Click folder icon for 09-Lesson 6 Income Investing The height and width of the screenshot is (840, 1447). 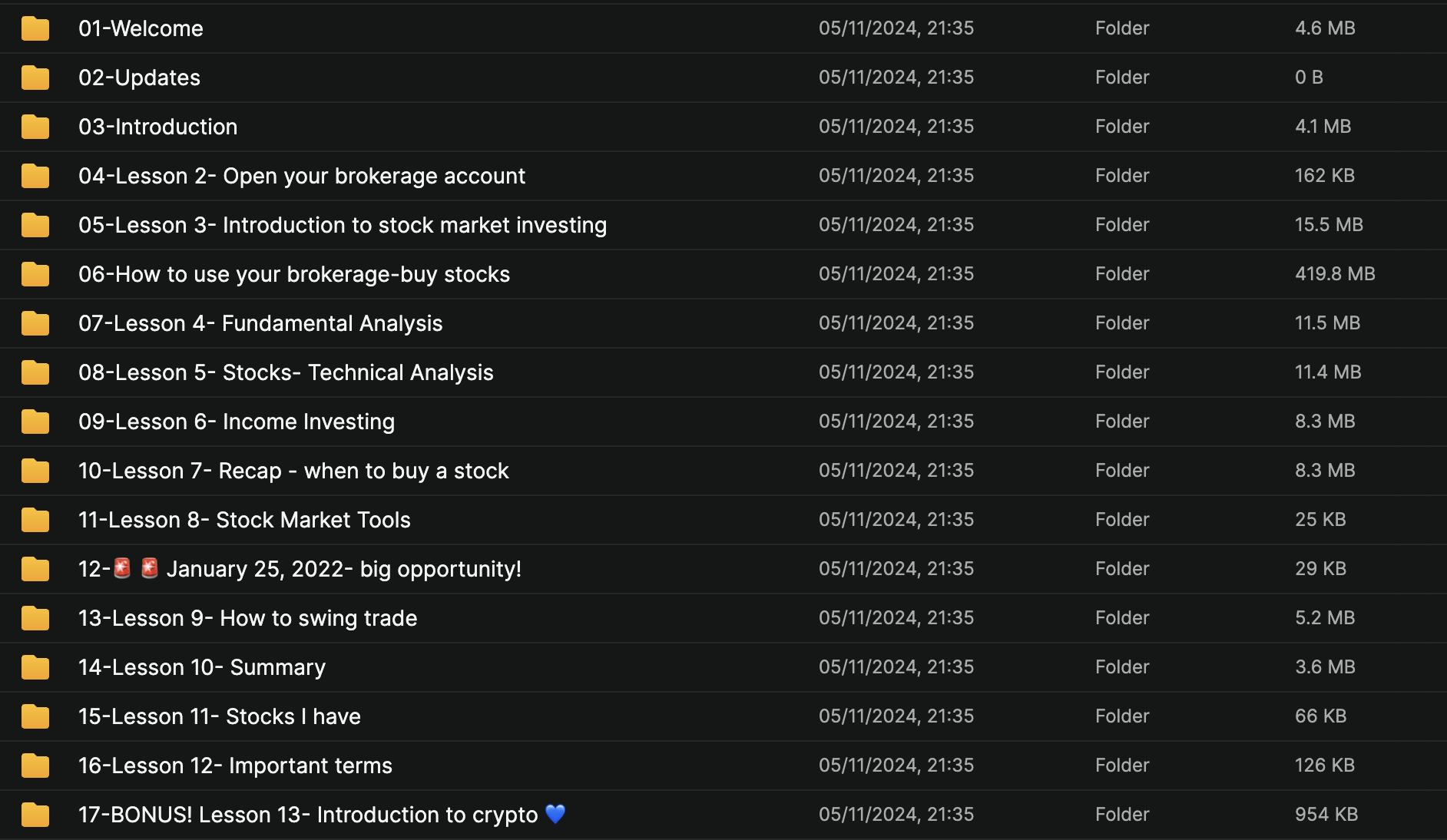tap(35, 422)
